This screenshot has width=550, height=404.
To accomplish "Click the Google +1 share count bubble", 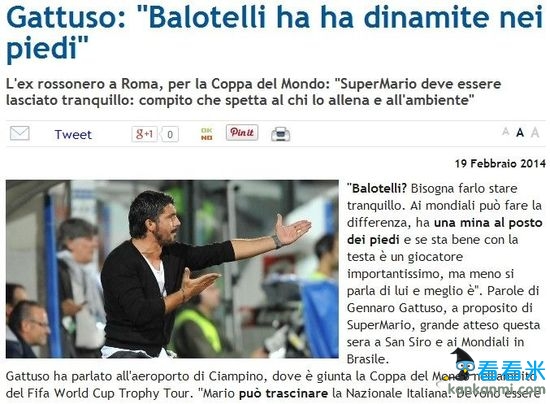I will pos(170,134).
